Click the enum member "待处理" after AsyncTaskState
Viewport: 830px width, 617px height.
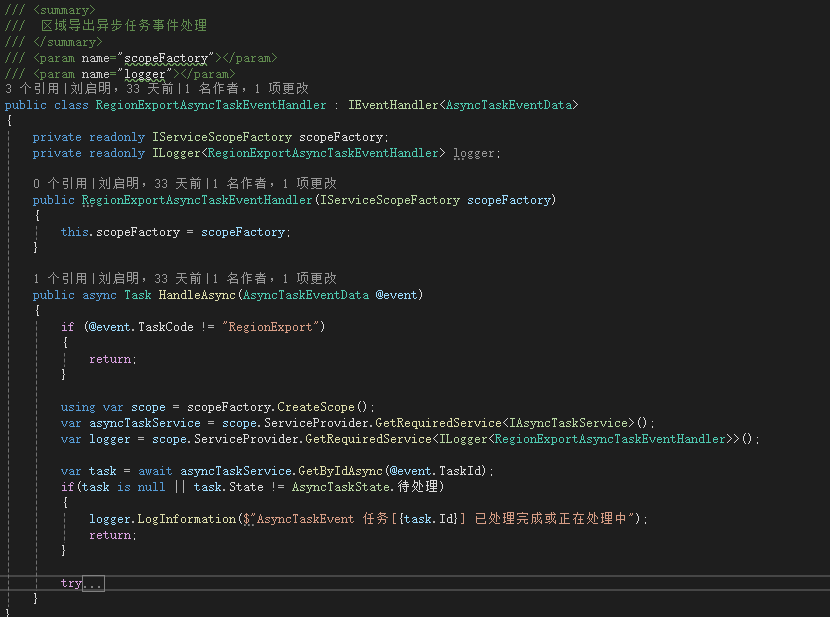pos(418,486)
